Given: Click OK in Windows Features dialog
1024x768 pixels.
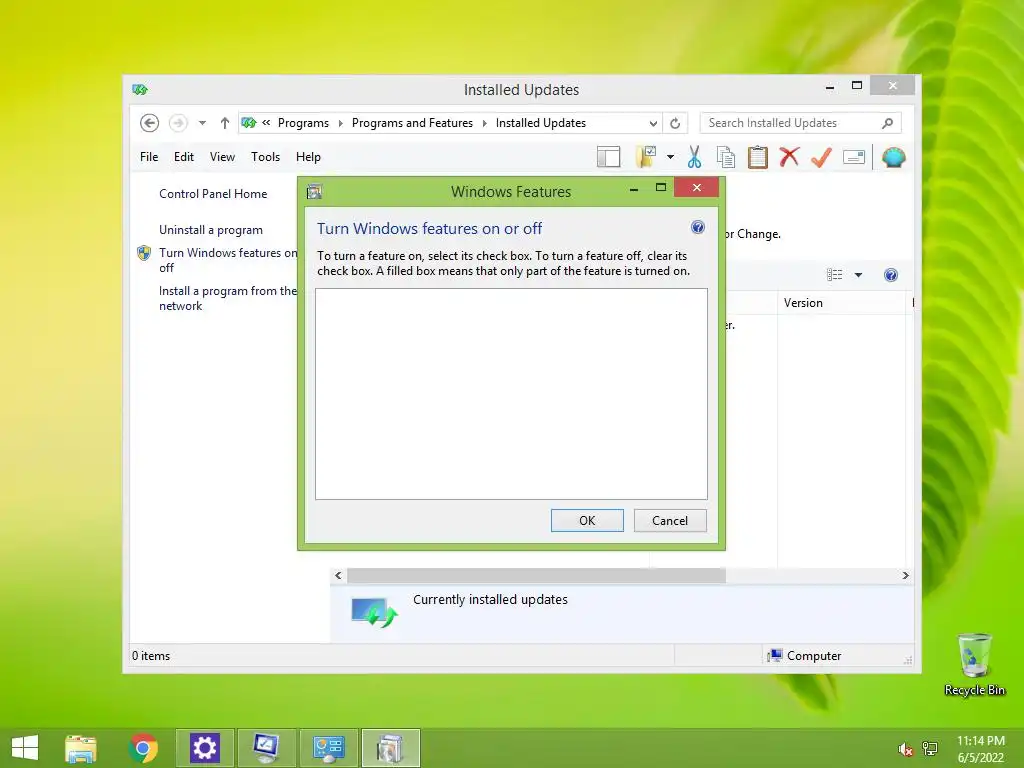Looking at the screenshot, I should 587,520.
